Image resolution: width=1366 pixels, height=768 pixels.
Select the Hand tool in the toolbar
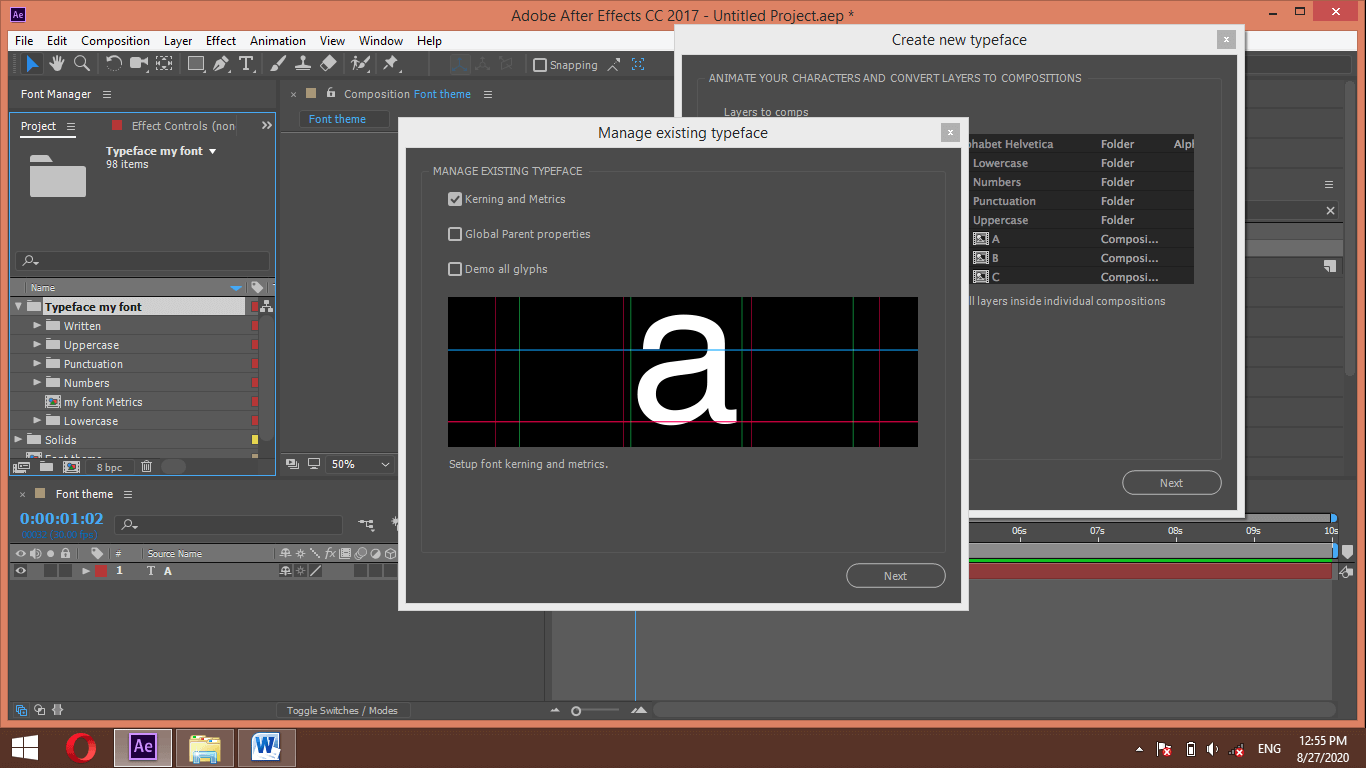point(58,64)
